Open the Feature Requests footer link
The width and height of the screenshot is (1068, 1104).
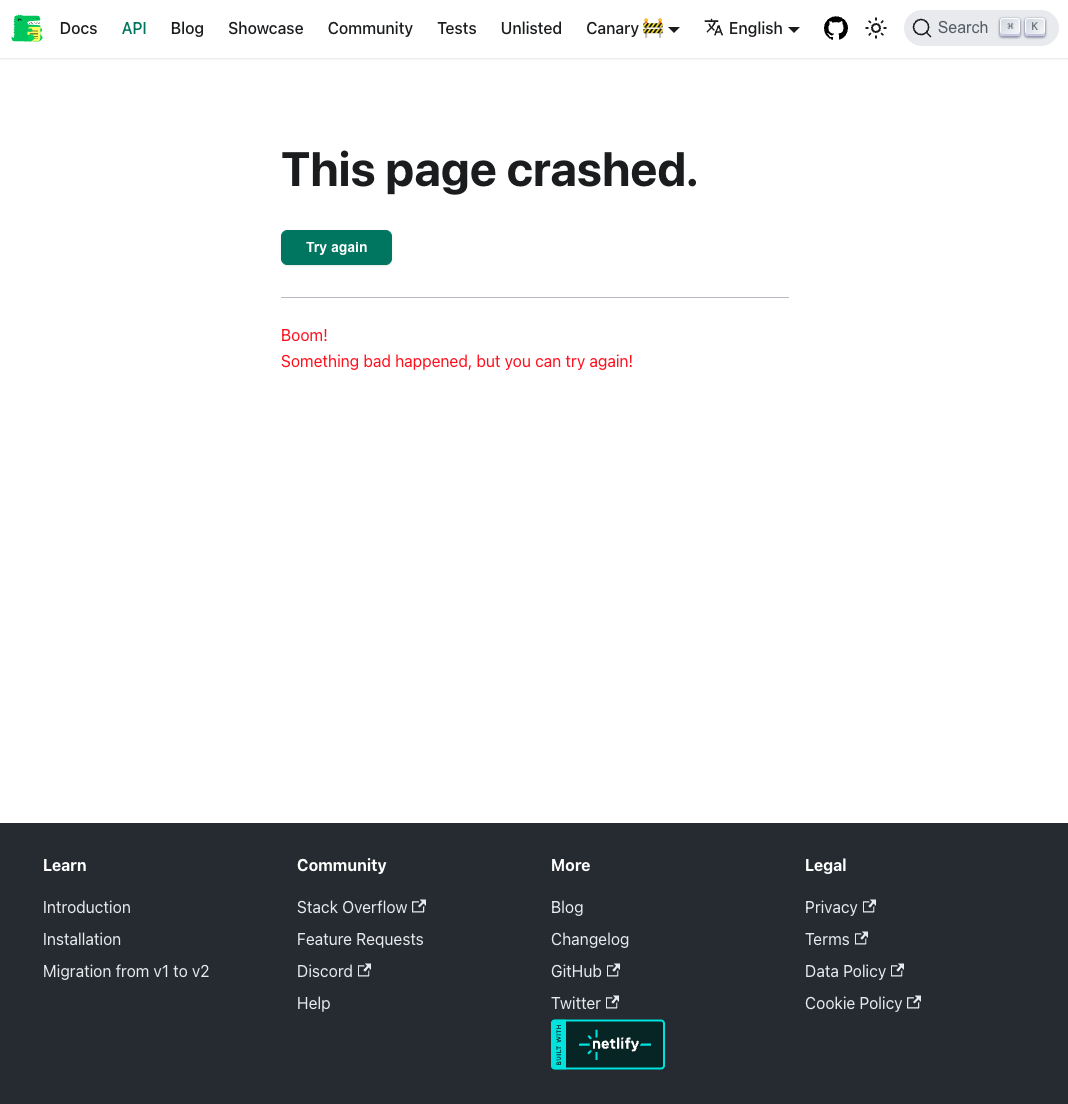[360, 939]
